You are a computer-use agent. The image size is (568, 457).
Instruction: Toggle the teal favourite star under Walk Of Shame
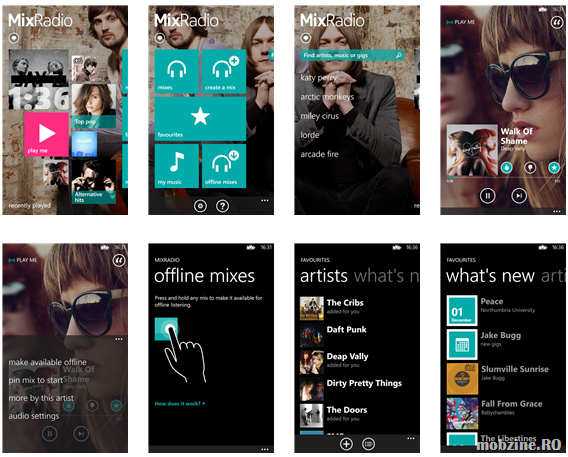tap(554, 167)
